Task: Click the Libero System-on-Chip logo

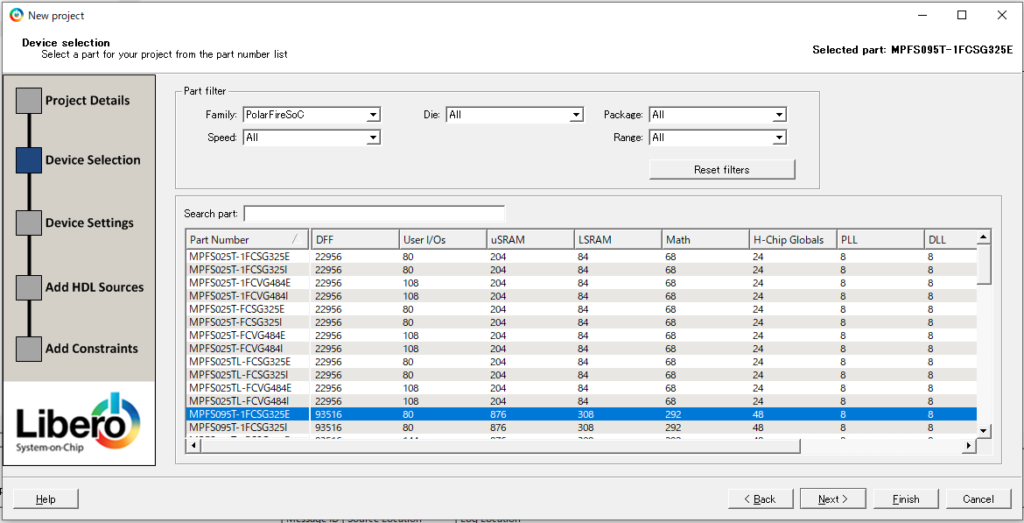Action: tap(79, 423)
